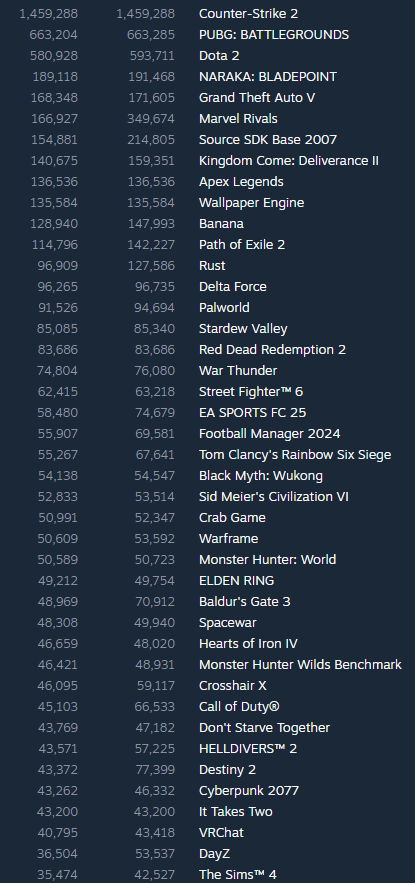Select Kingdom Come: Deliverance II

(x=289, y=160)
